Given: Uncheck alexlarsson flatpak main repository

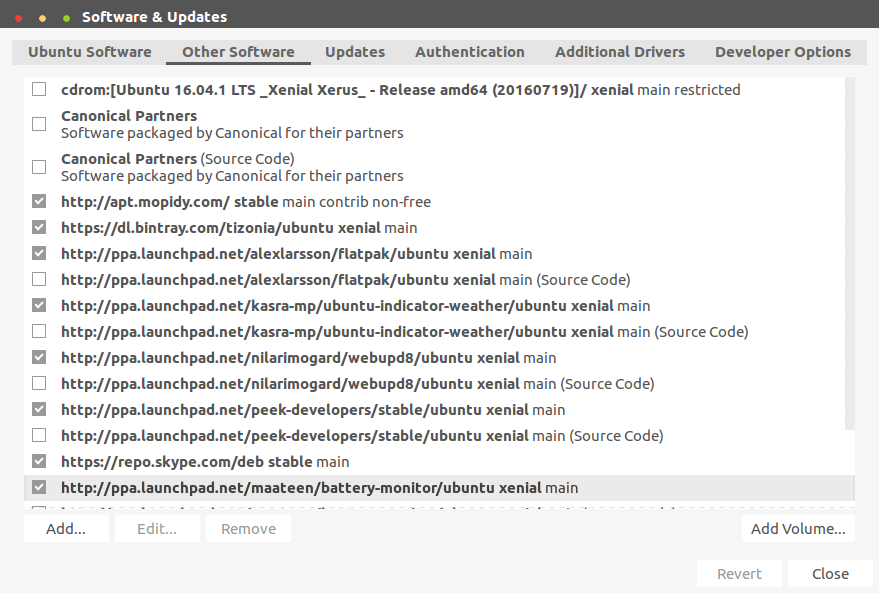Looking at the screenshot, I should [39, 253].
